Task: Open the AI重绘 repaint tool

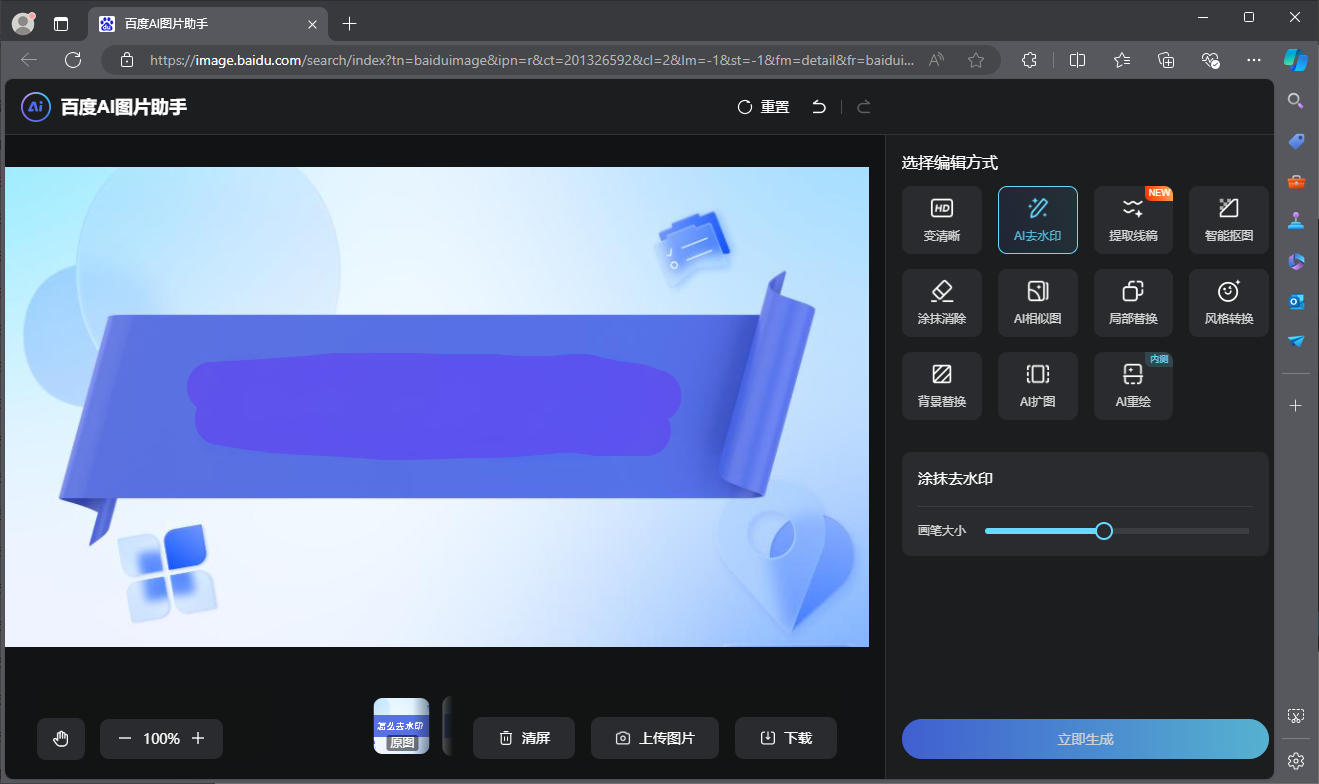Action: point(1133,386)
